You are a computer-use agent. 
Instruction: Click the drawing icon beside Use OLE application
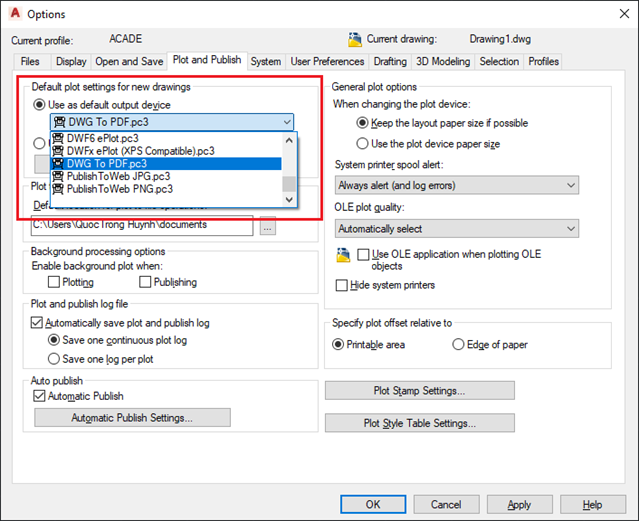(x=344, y=257)
